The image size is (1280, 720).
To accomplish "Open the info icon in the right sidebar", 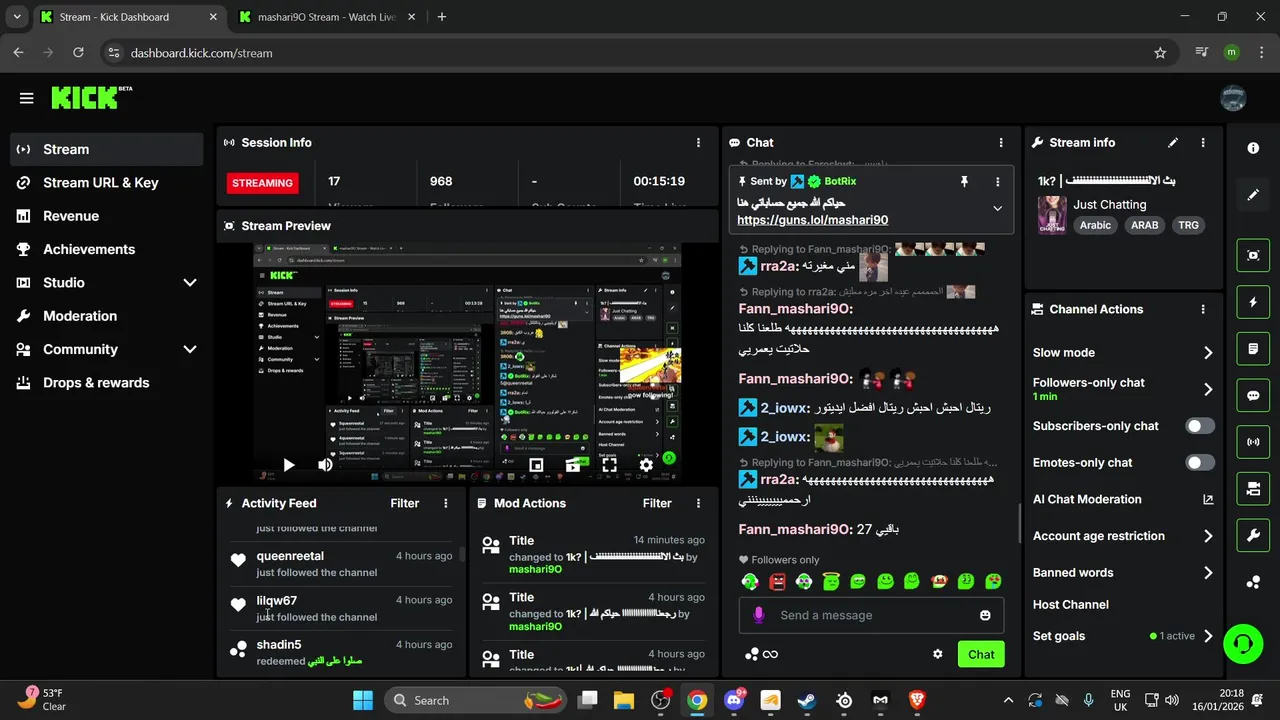I will (1253, 148).
